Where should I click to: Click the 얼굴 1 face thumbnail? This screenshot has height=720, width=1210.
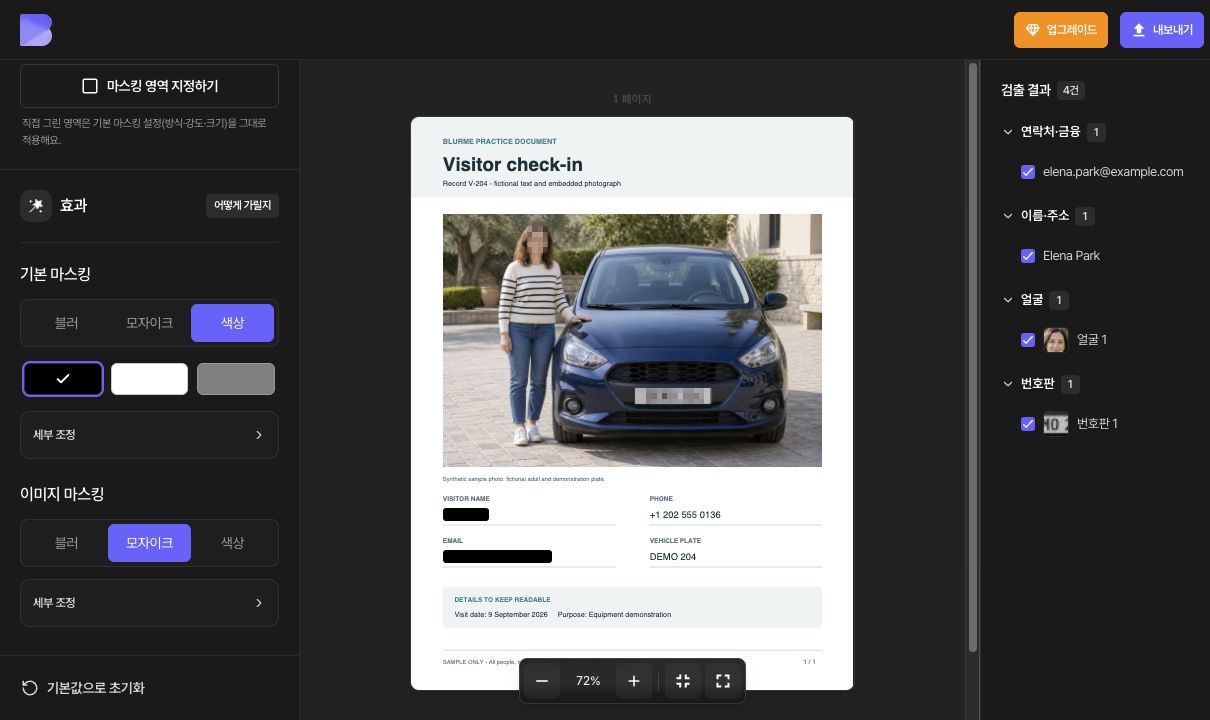(1056, 340)
